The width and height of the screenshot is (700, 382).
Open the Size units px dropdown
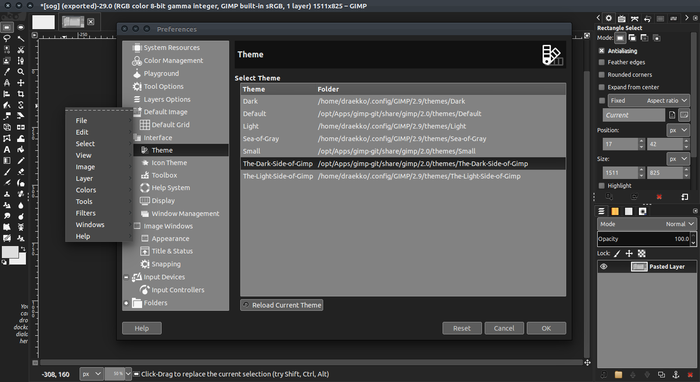[x=678, y=158]
